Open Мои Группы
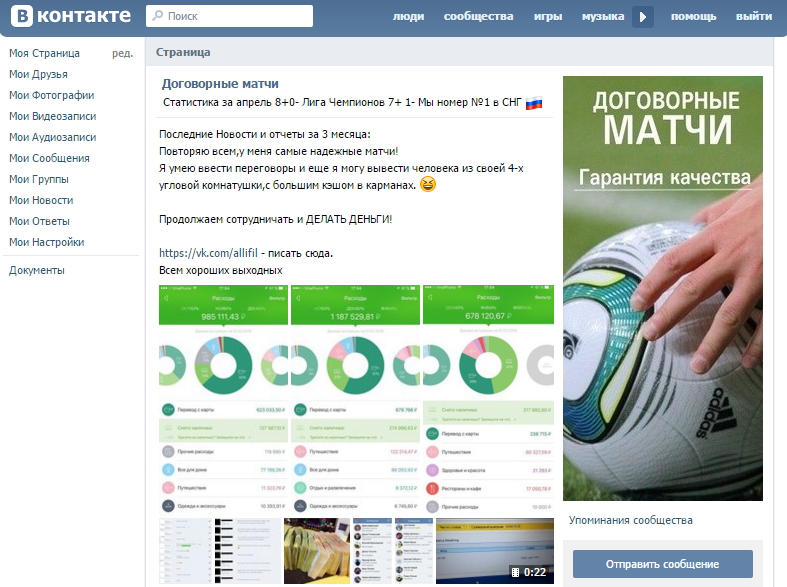The image size is (787, 587). (39, 180)
